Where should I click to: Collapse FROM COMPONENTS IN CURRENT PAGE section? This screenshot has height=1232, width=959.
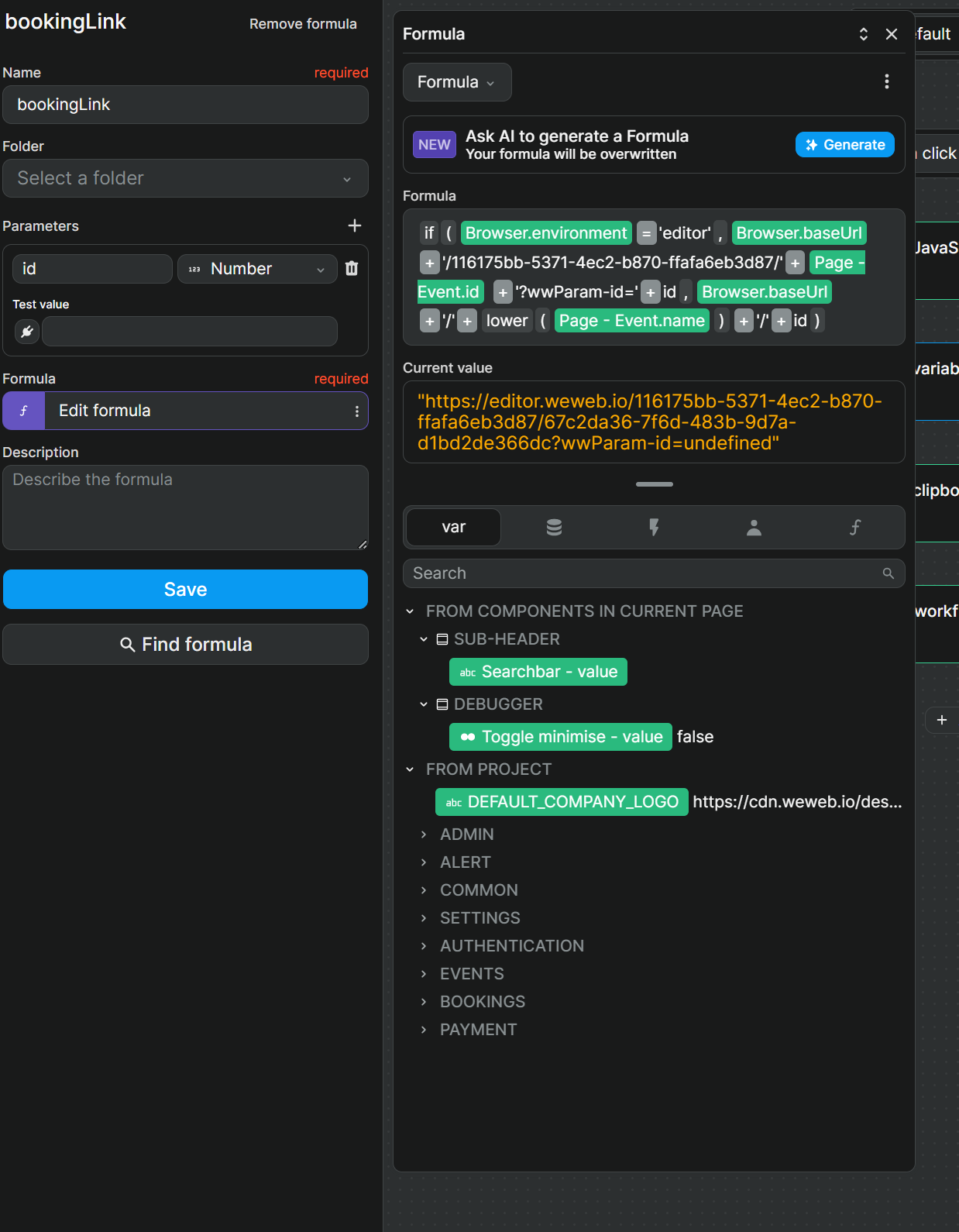tap(410, 611)
